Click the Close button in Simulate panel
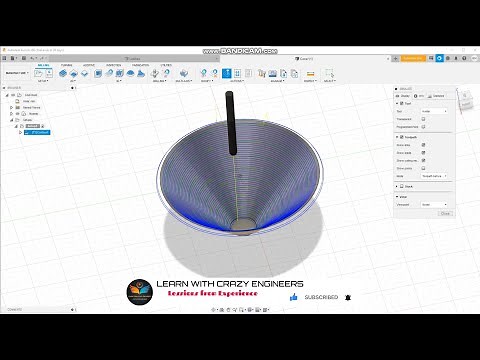 pos(445,213)
